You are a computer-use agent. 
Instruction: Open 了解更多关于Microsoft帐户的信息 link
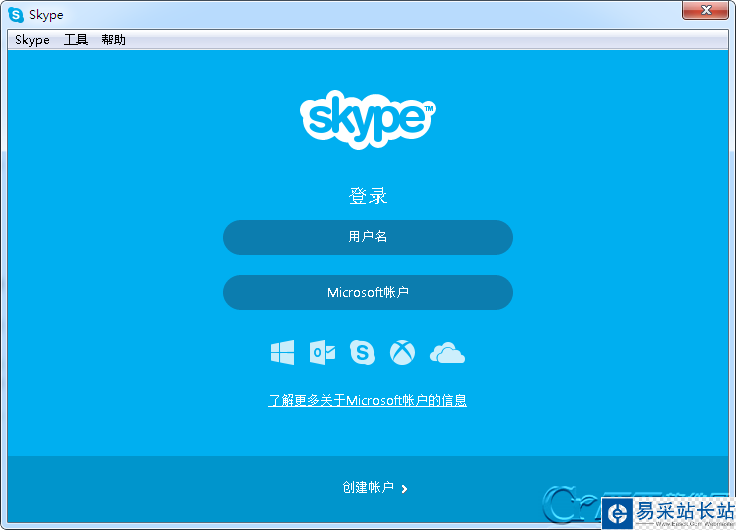click(x=367, y=400)
